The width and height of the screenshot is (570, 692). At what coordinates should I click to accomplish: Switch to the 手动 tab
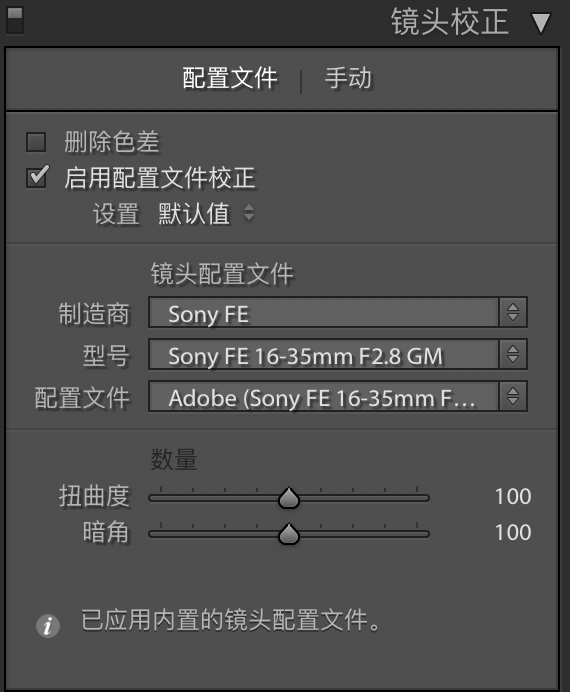[x=348, y=78]
